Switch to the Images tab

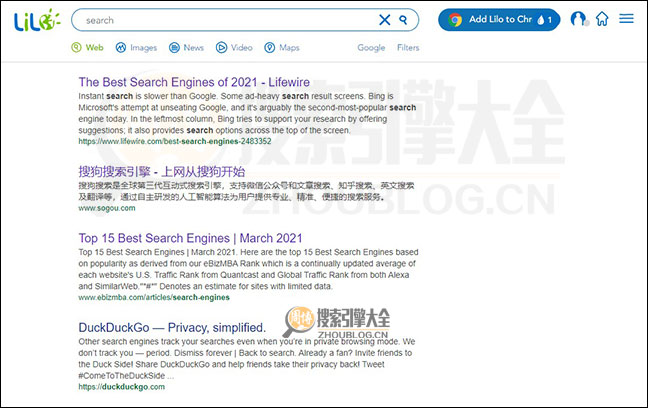pos(136,47)
